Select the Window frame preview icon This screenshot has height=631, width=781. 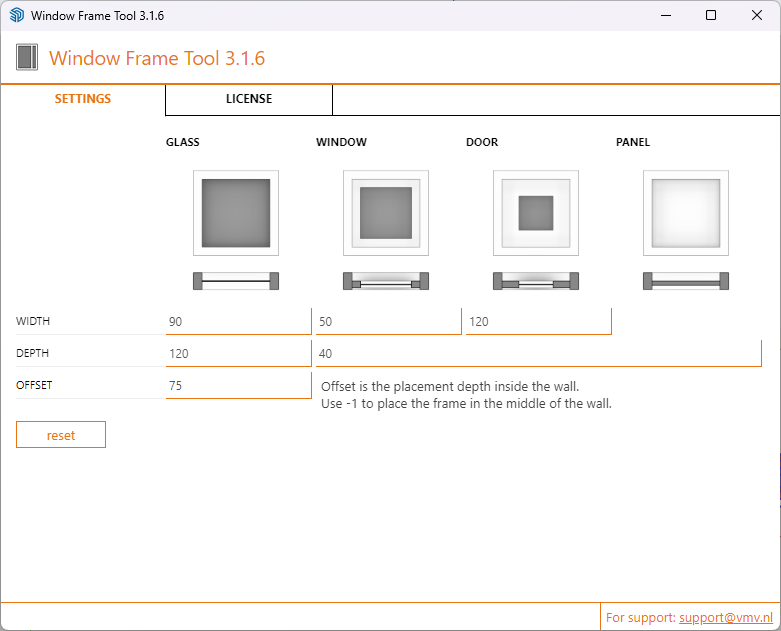[386, 213]
